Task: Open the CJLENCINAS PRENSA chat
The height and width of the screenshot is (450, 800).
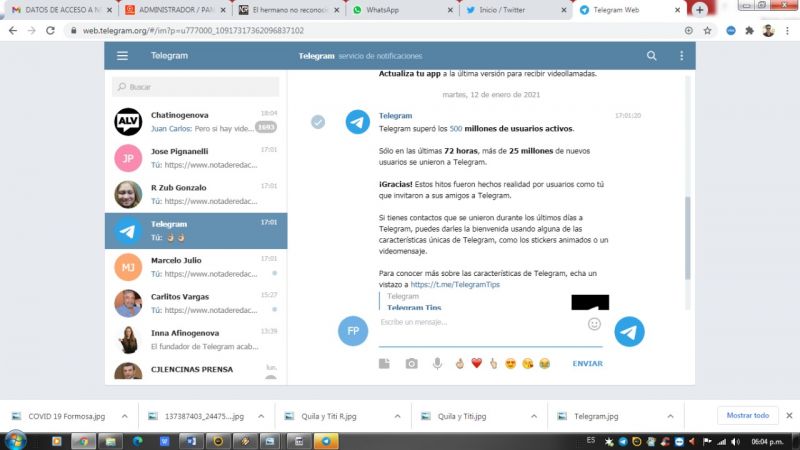Action: (196, 370)
